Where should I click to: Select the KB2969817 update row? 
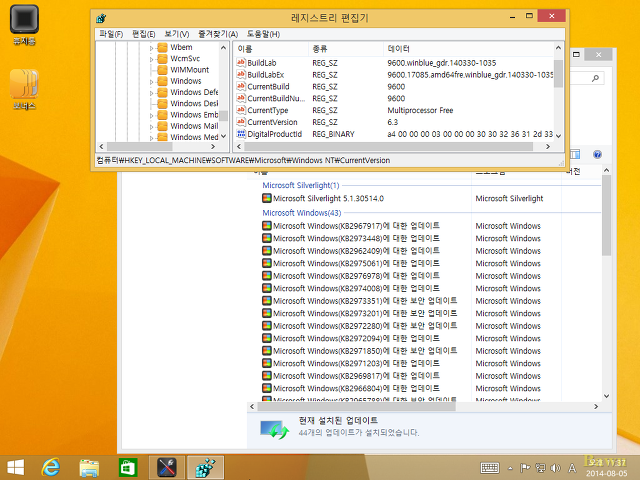pos(431,376)
